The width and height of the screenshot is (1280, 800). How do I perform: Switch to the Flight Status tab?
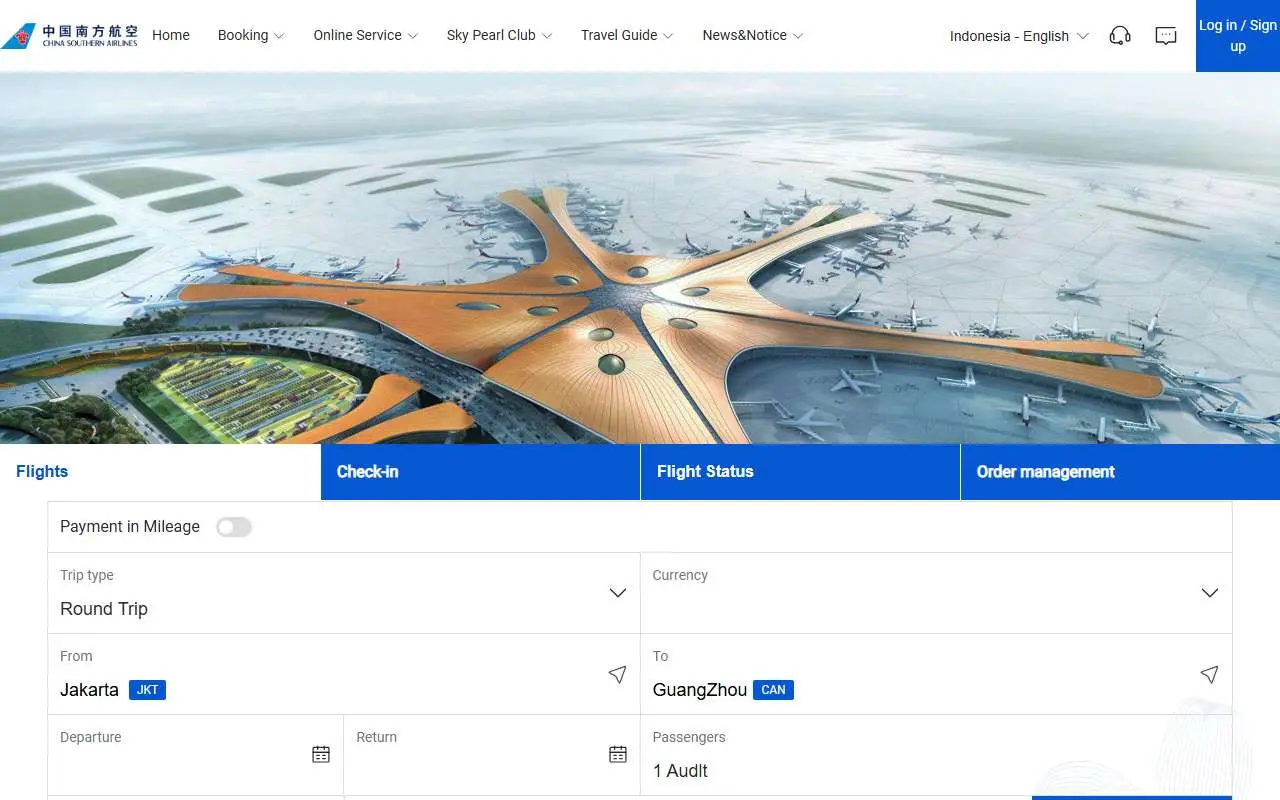point(800,472)
